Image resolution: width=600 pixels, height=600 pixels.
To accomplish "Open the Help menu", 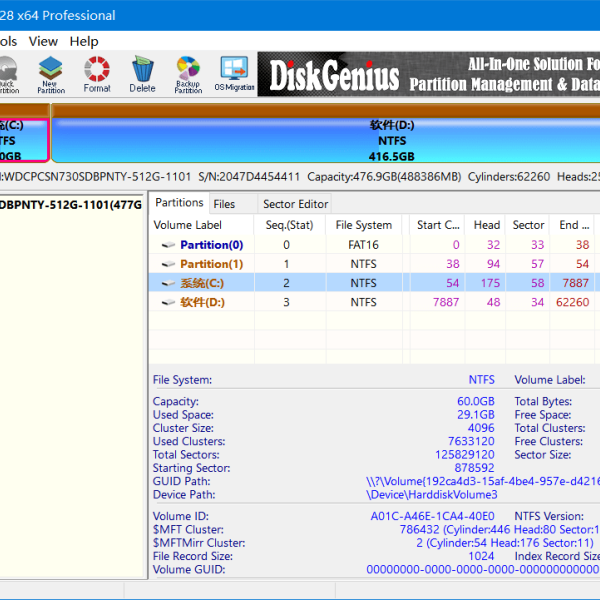I will 84,41.
